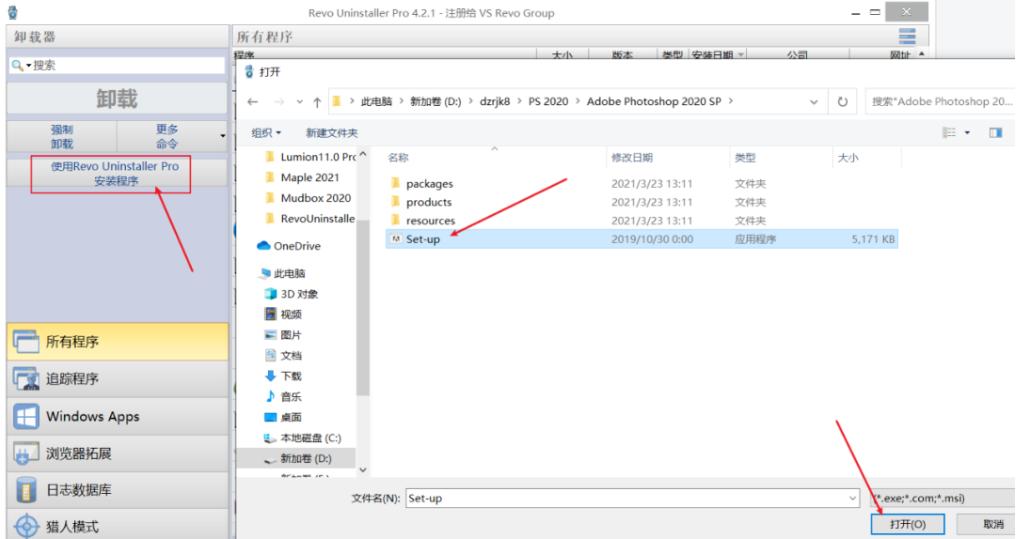Select OneDrive in navigation tree
Image resolution: width=1036 pixels, height=539 pixels.
point(289,246)
